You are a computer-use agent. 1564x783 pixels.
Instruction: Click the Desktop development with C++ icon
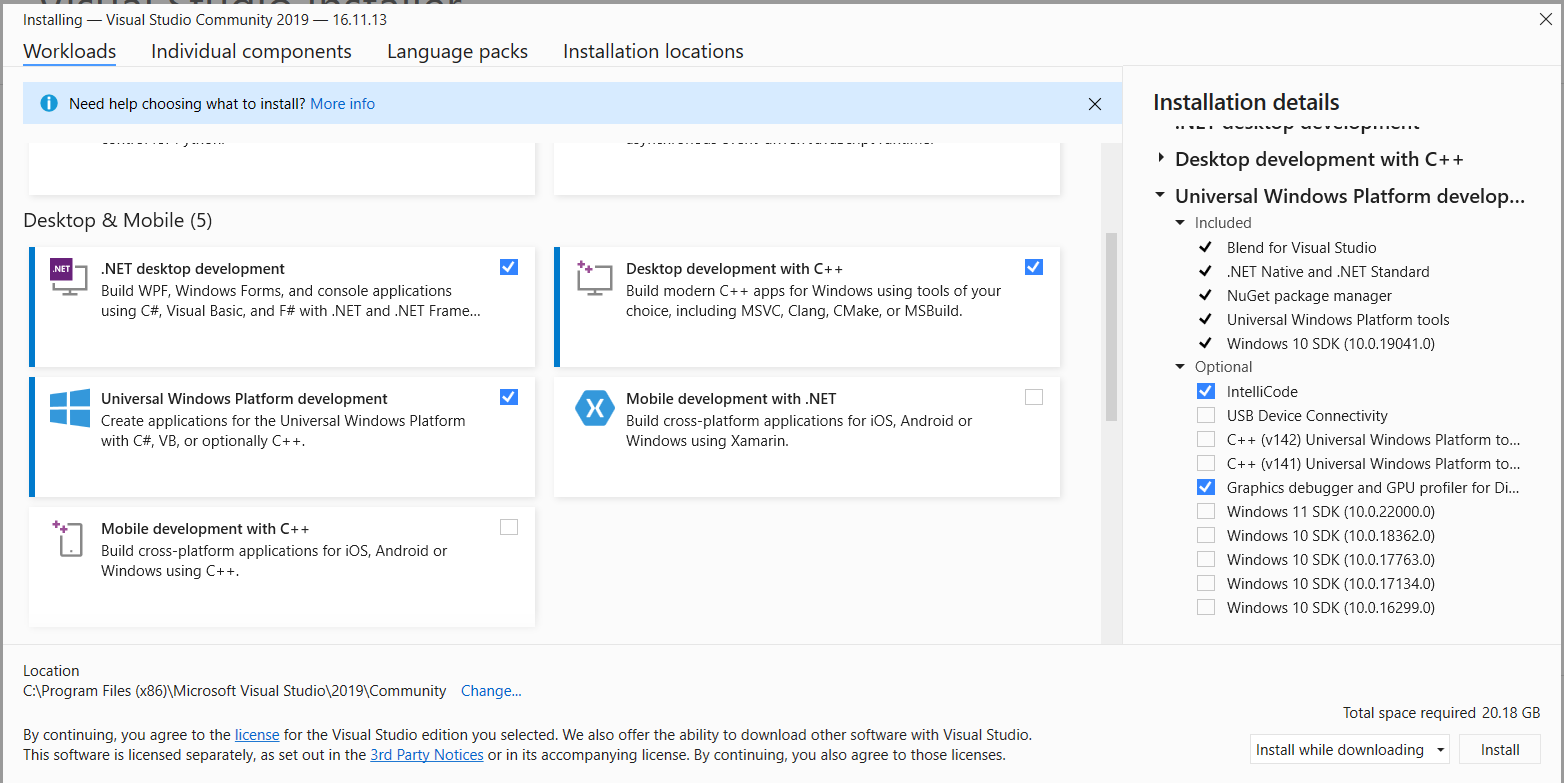click(594, 277)
